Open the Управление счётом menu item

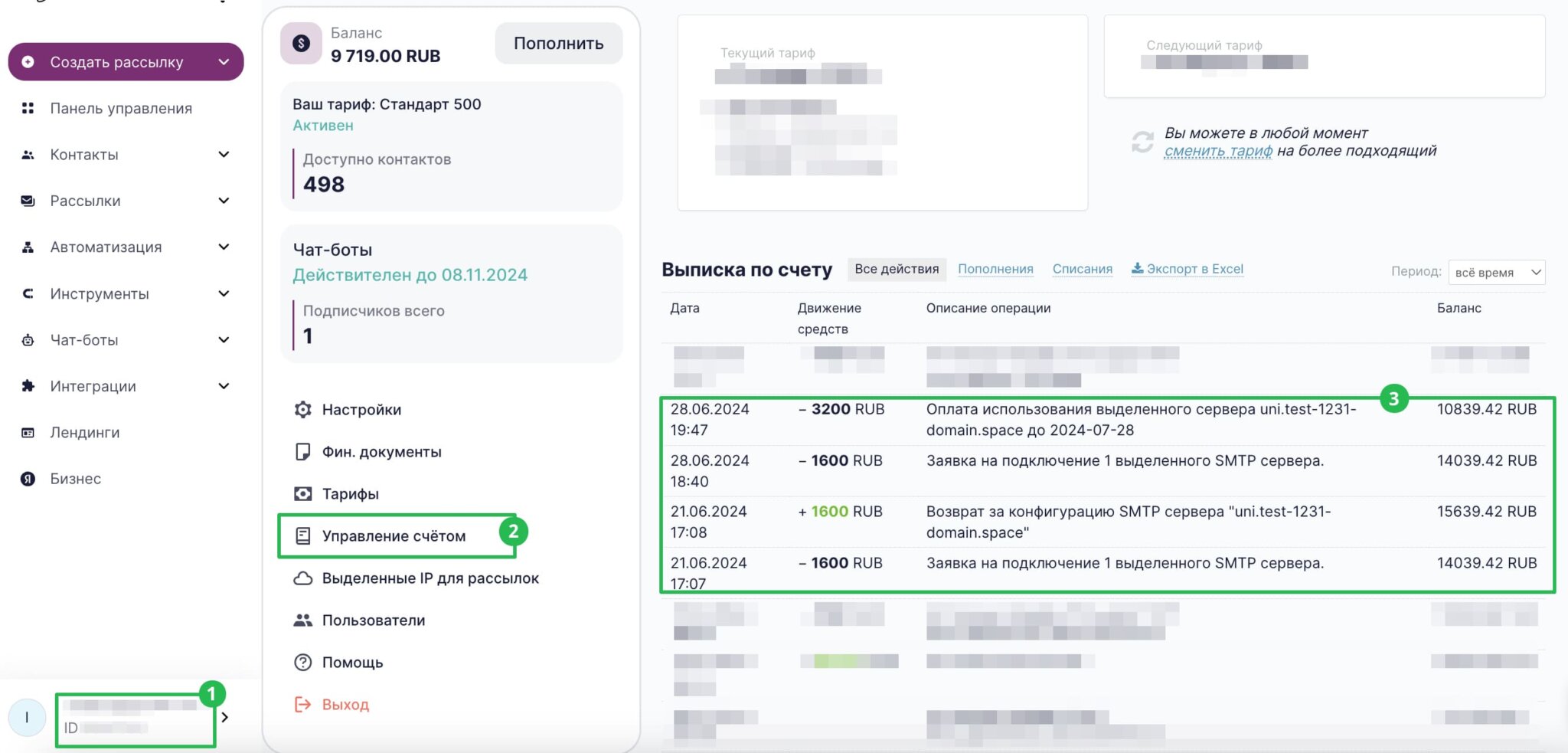[x=394, y=536]
